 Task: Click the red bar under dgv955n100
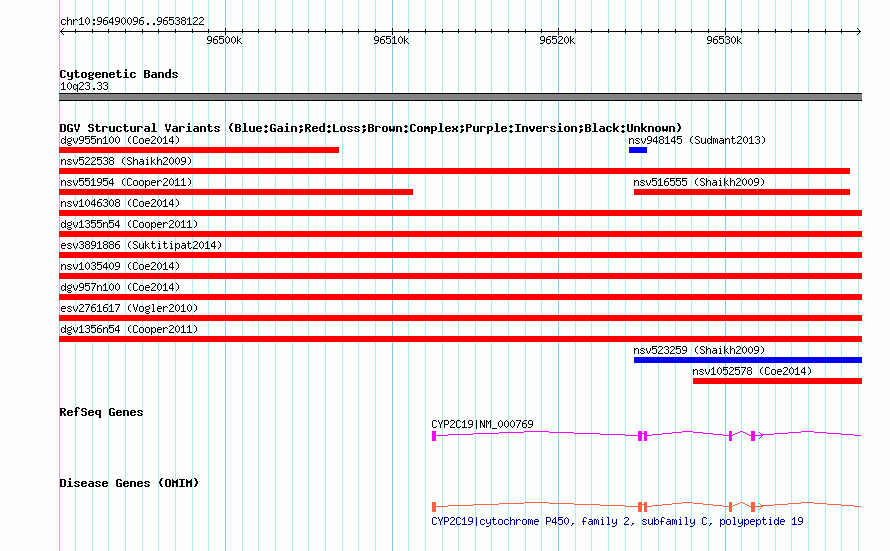point(199,150)
